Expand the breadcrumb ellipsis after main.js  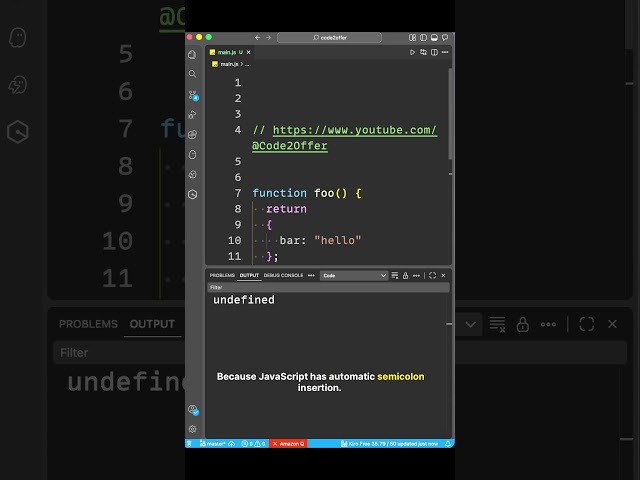(x=247, y=64)
